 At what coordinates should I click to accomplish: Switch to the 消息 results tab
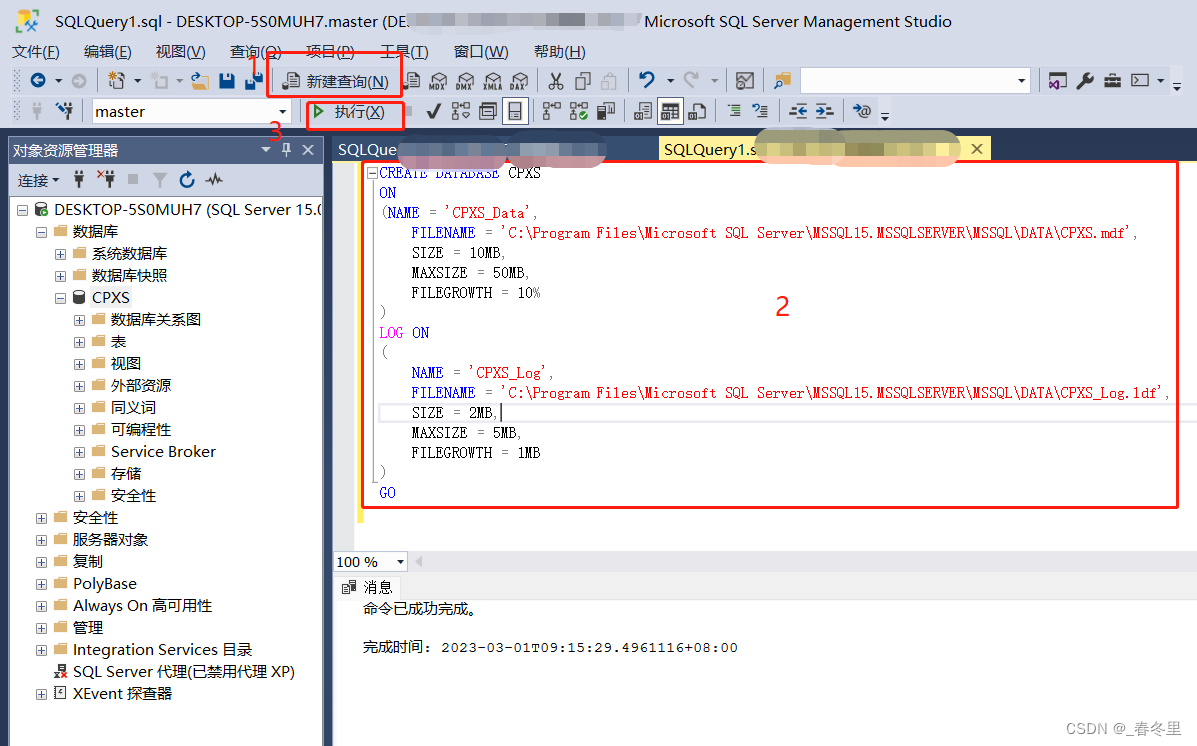367,586
